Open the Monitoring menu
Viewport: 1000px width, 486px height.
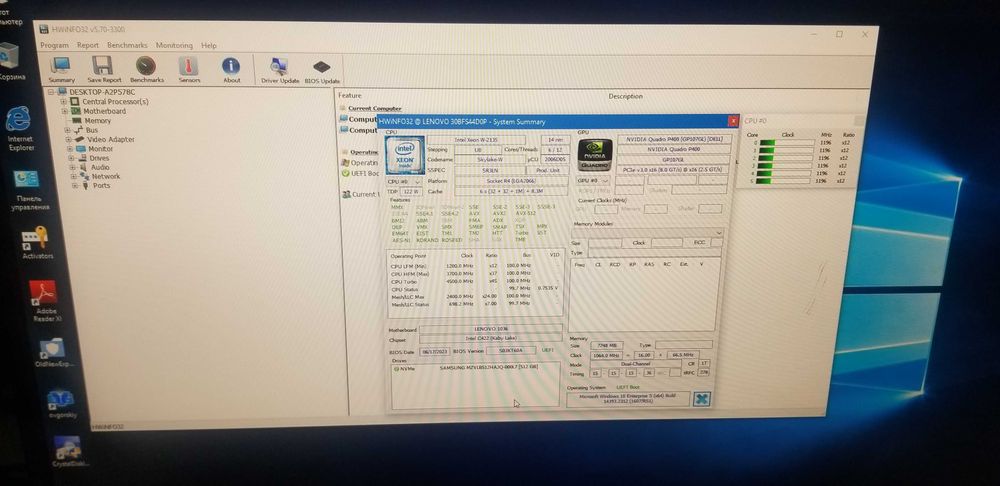174,45
